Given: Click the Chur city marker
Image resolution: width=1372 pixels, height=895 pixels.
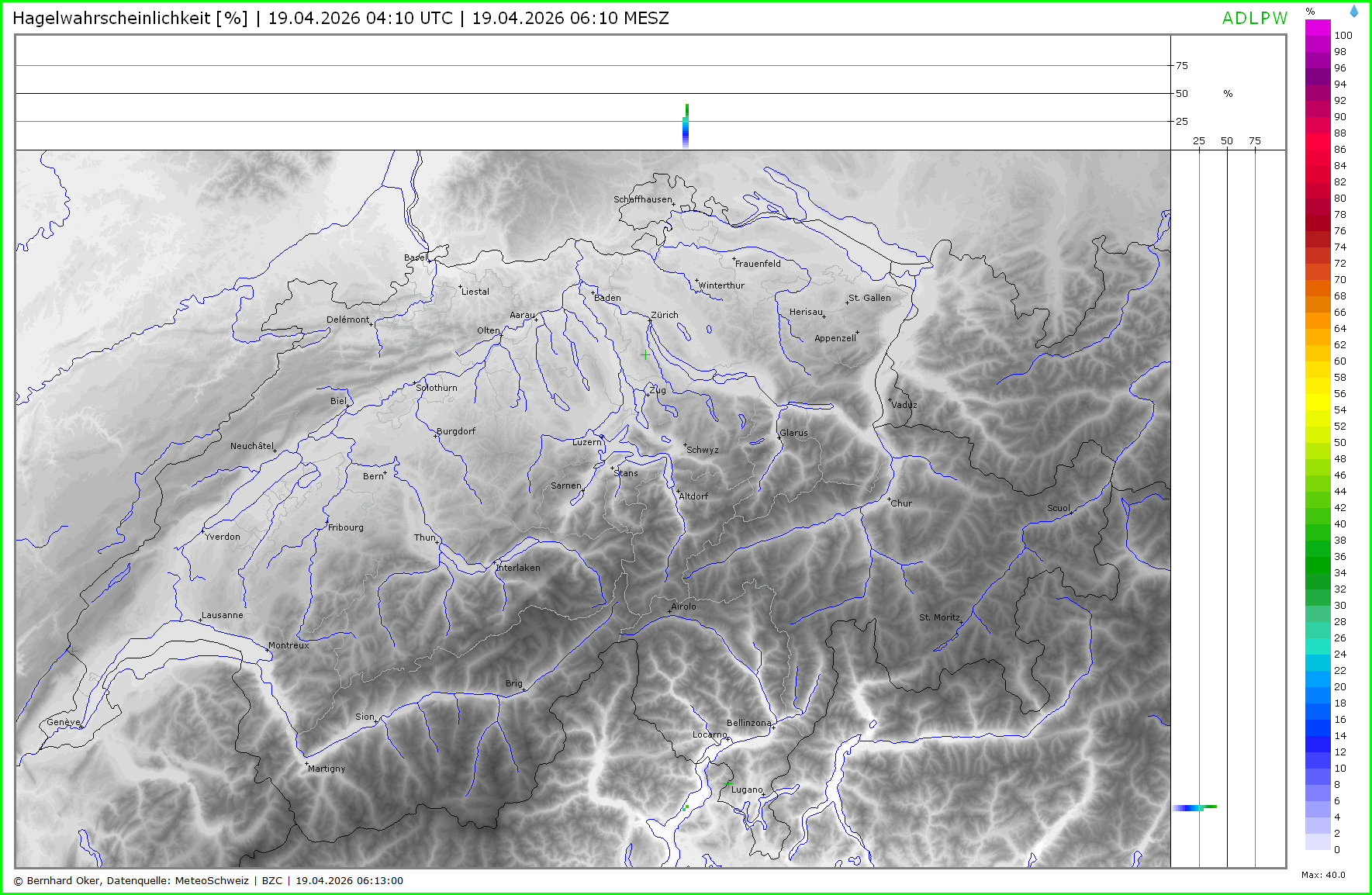Looking at the screenshot, I should click(x=889, y=499).
